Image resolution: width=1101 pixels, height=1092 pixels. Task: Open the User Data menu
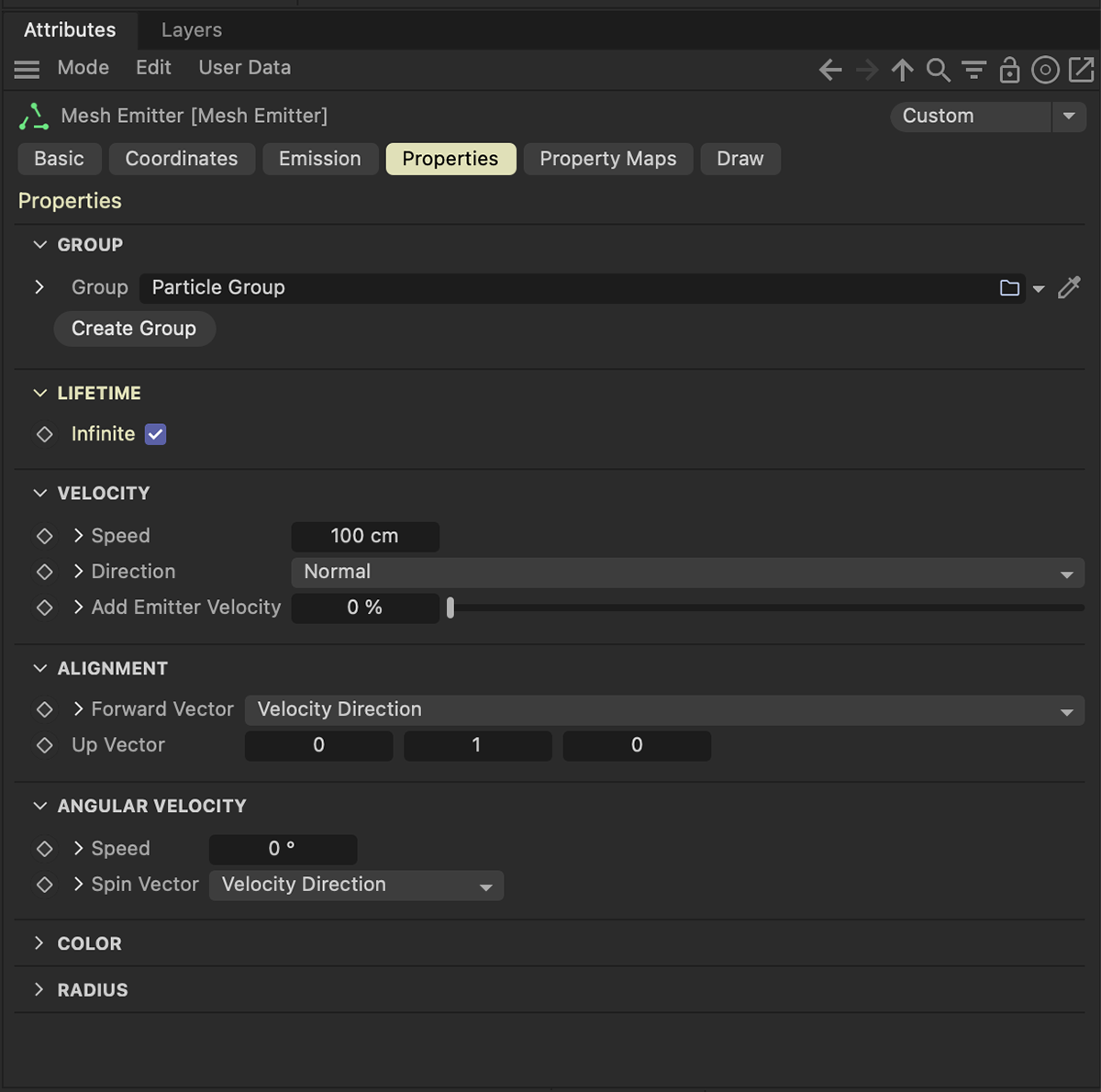245,68
